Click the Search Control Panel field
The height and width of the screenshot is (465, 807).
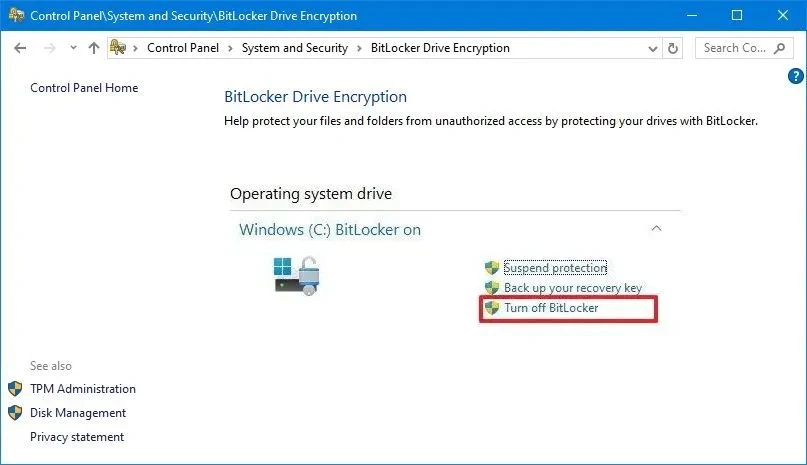click(734, 48)
